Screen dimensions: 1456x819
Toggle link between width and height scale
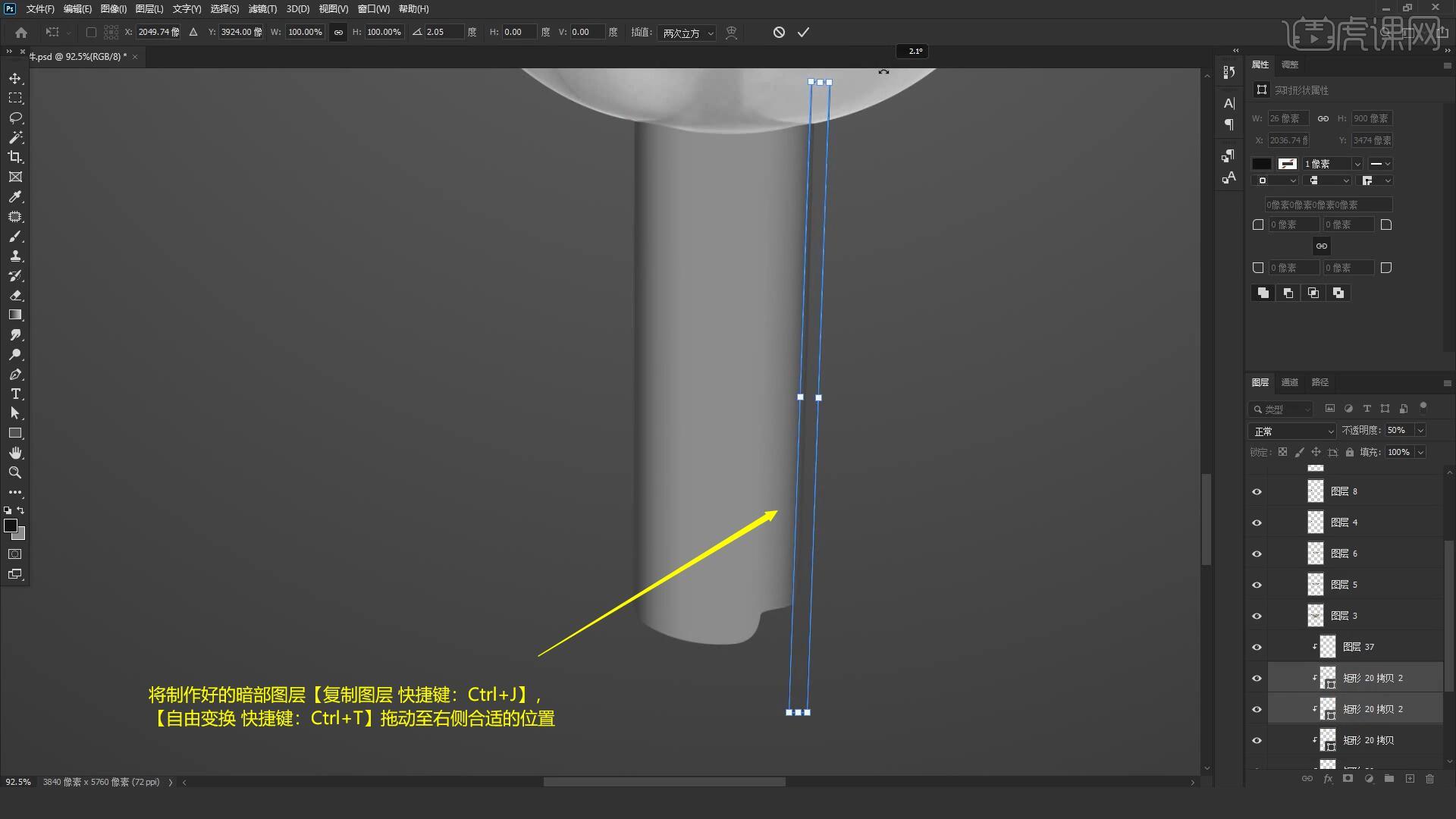pyautogui.click(x=338, y=32)
